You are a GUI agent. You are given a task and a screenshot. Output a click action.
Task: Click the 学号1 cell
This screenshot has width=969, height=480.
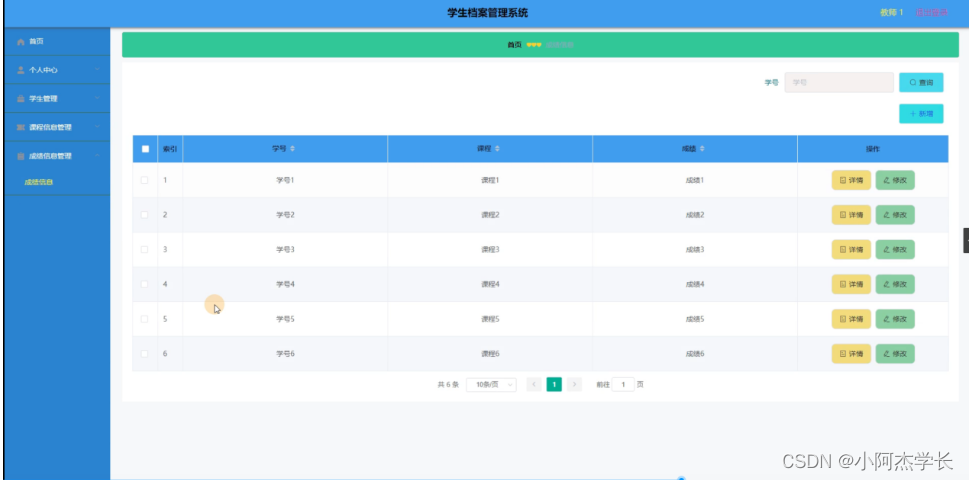285,180
